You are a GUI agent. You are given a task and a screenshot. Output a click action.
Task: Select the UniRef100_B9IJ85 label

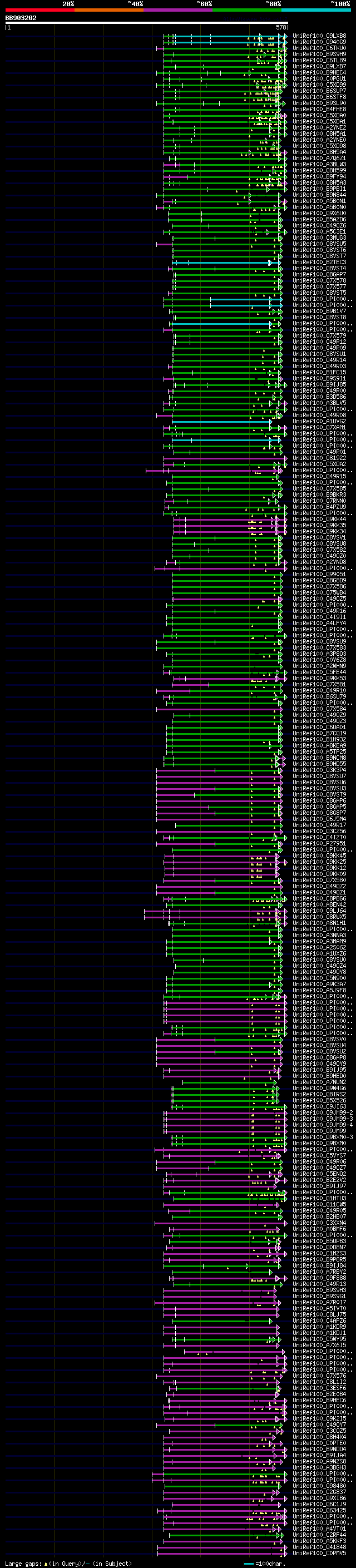pos(319,385)
